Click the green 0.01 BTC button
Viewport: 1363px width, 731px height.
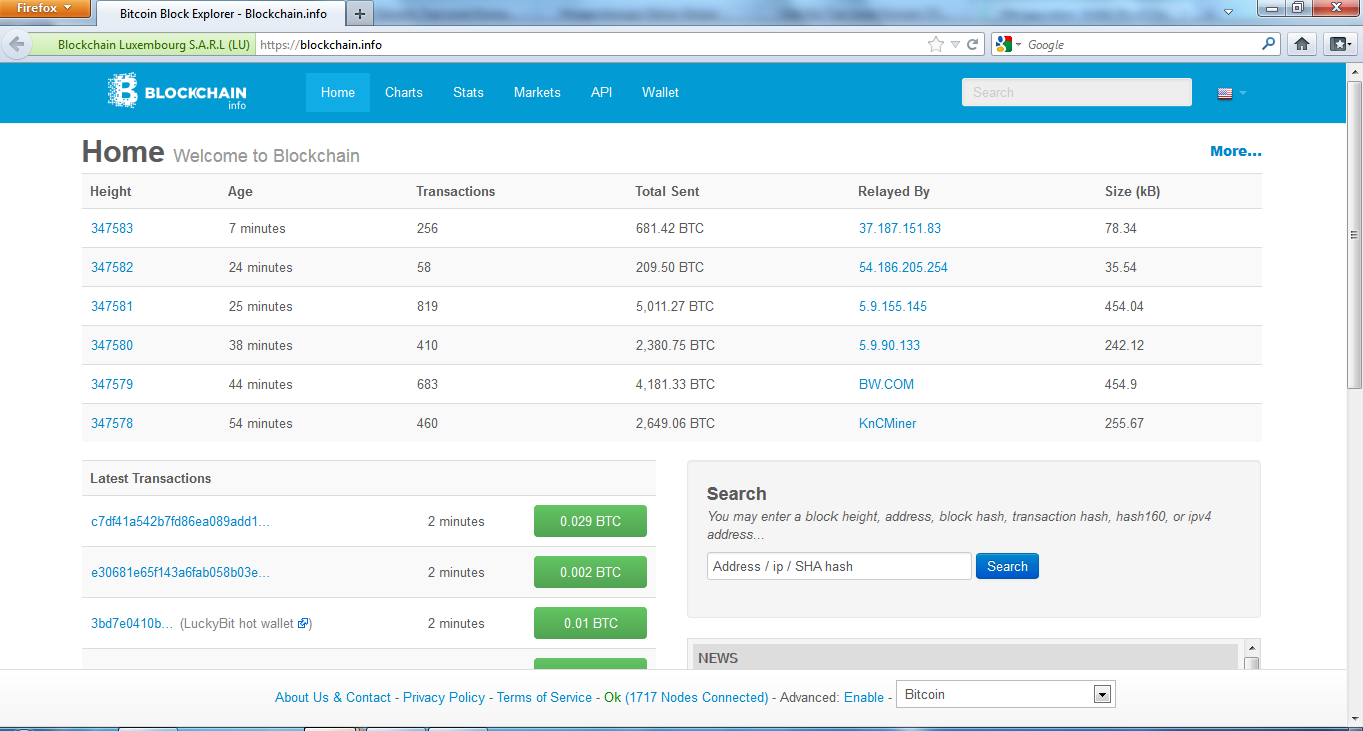coord(590,623)
